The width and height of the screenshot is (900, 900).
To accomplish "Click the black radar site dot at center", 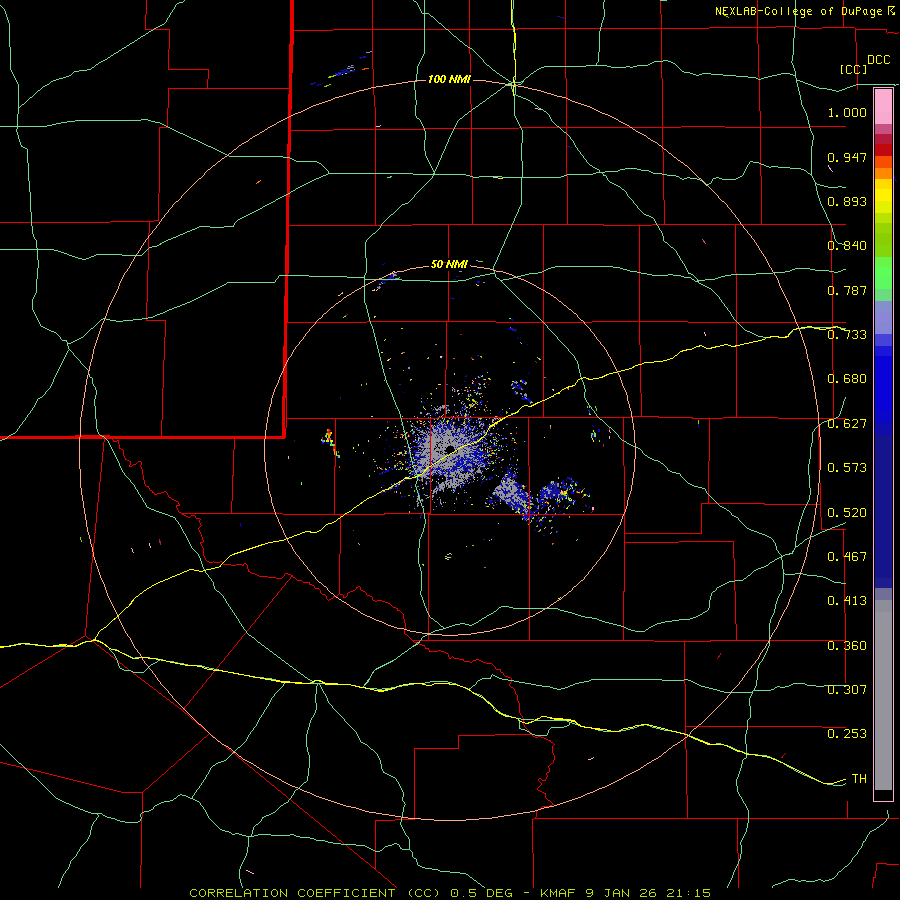I will (x=450, y=449).
